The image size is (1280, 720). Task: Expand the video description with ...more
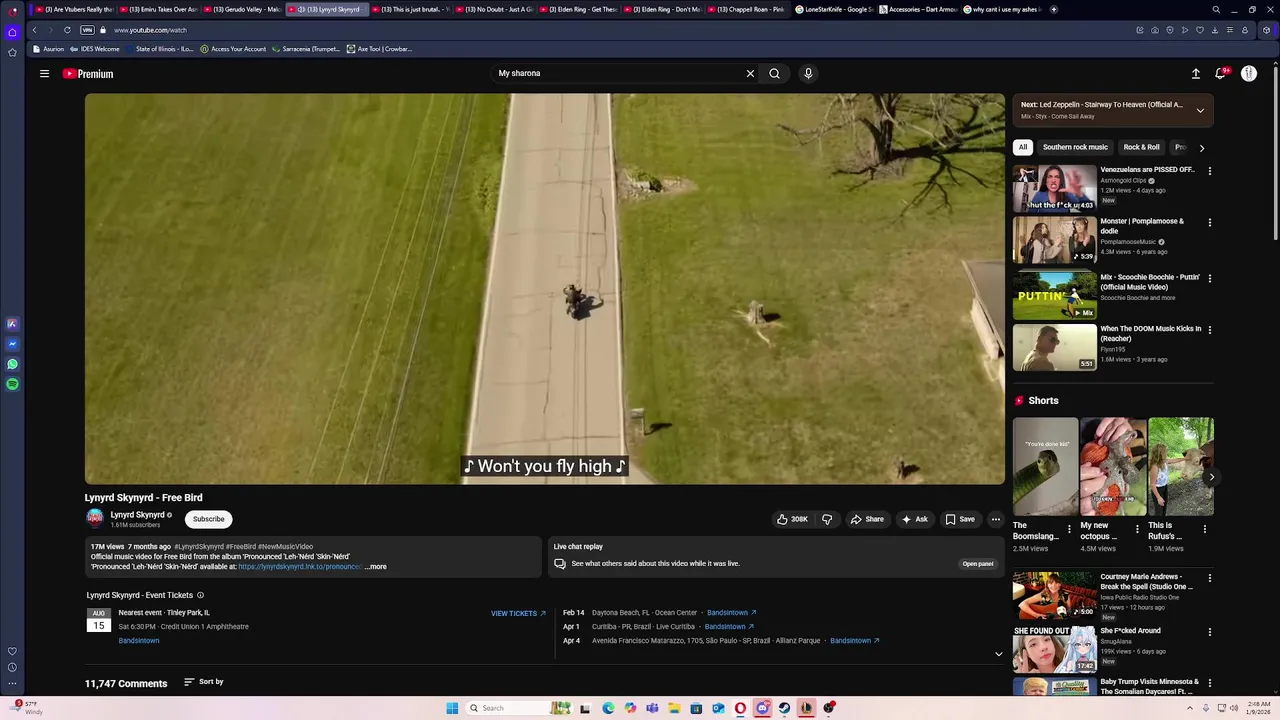pyautogui.click(x=376, y=567)
